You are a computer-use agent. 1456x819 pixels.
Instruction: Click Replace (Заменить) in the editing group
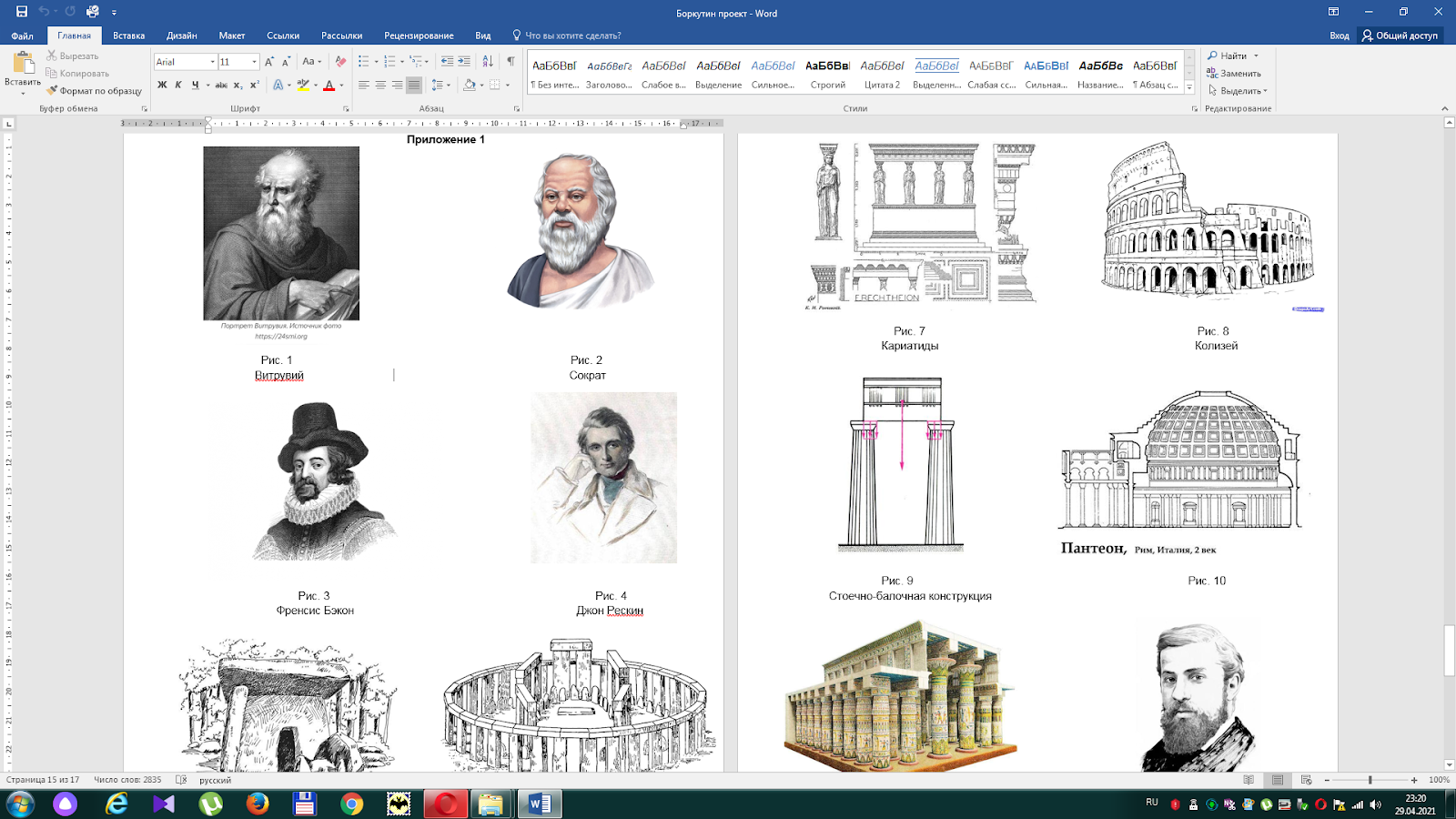1233,73
